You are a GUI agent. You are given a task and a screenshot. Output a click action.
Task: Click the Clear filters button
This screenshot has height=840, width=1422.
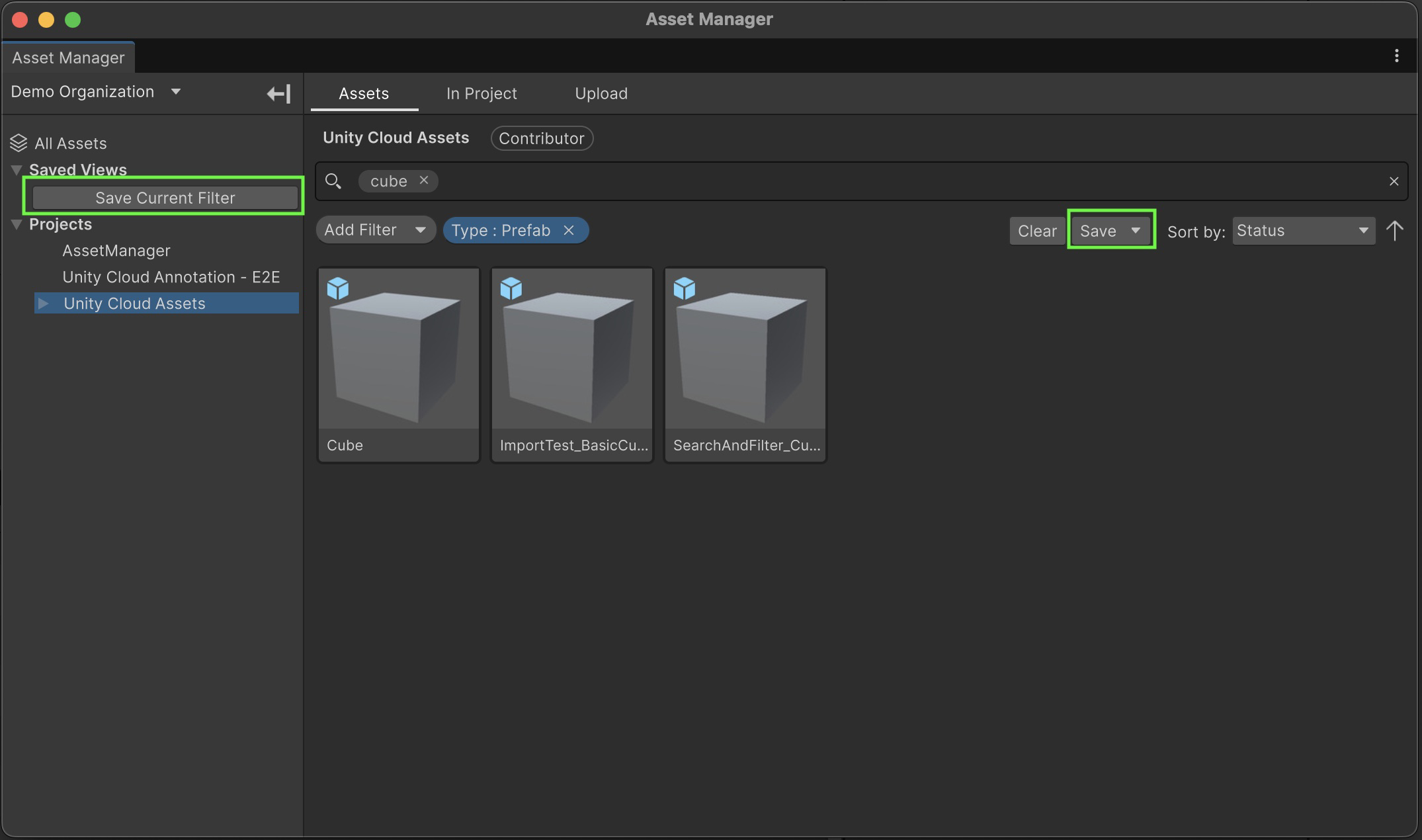tap(1036, 231)
